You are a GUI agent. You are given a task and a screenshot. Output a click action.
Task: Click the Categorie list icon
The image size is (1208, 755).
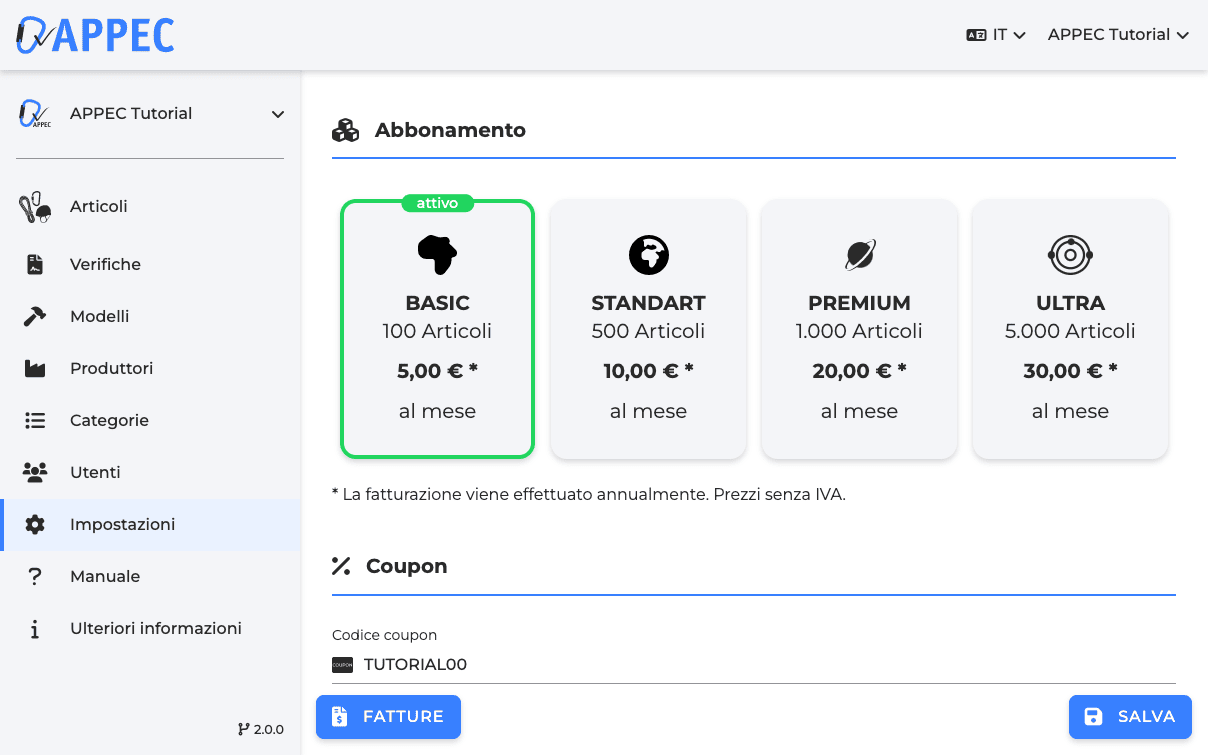[x=35, y=421]
